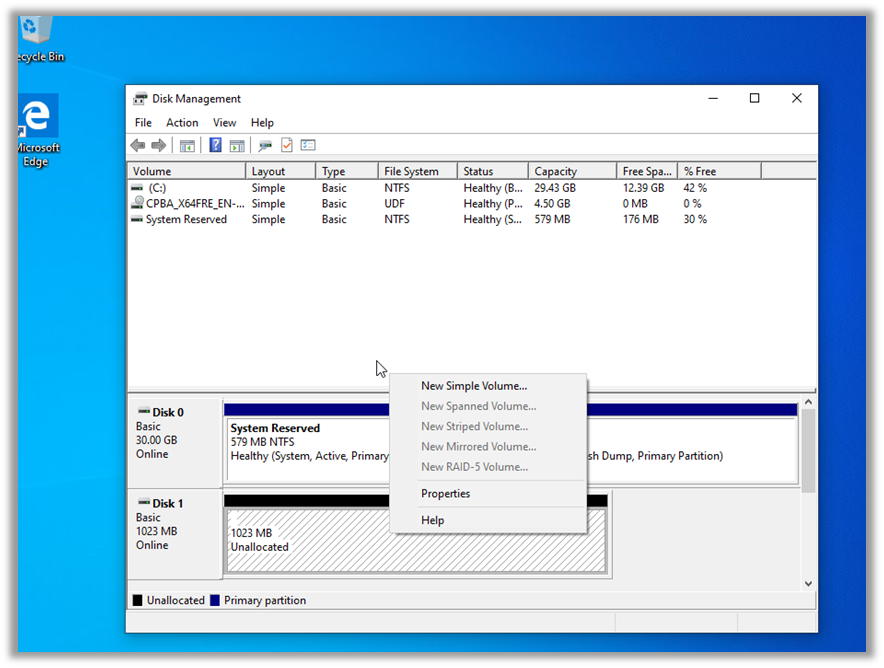The image size is (884, 668).
Task: Click New Striped Volume context entry
Action: (488, 426)
